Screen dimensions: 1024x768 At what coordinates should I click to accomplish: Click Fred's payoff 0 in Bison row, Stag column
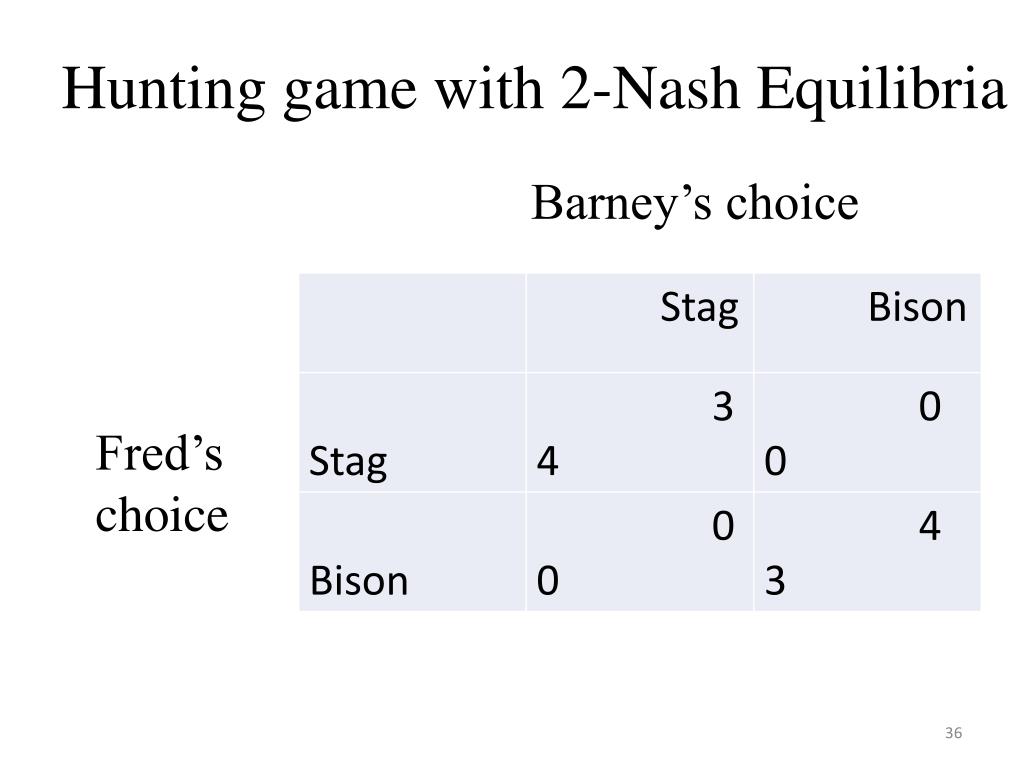[547, 581]
